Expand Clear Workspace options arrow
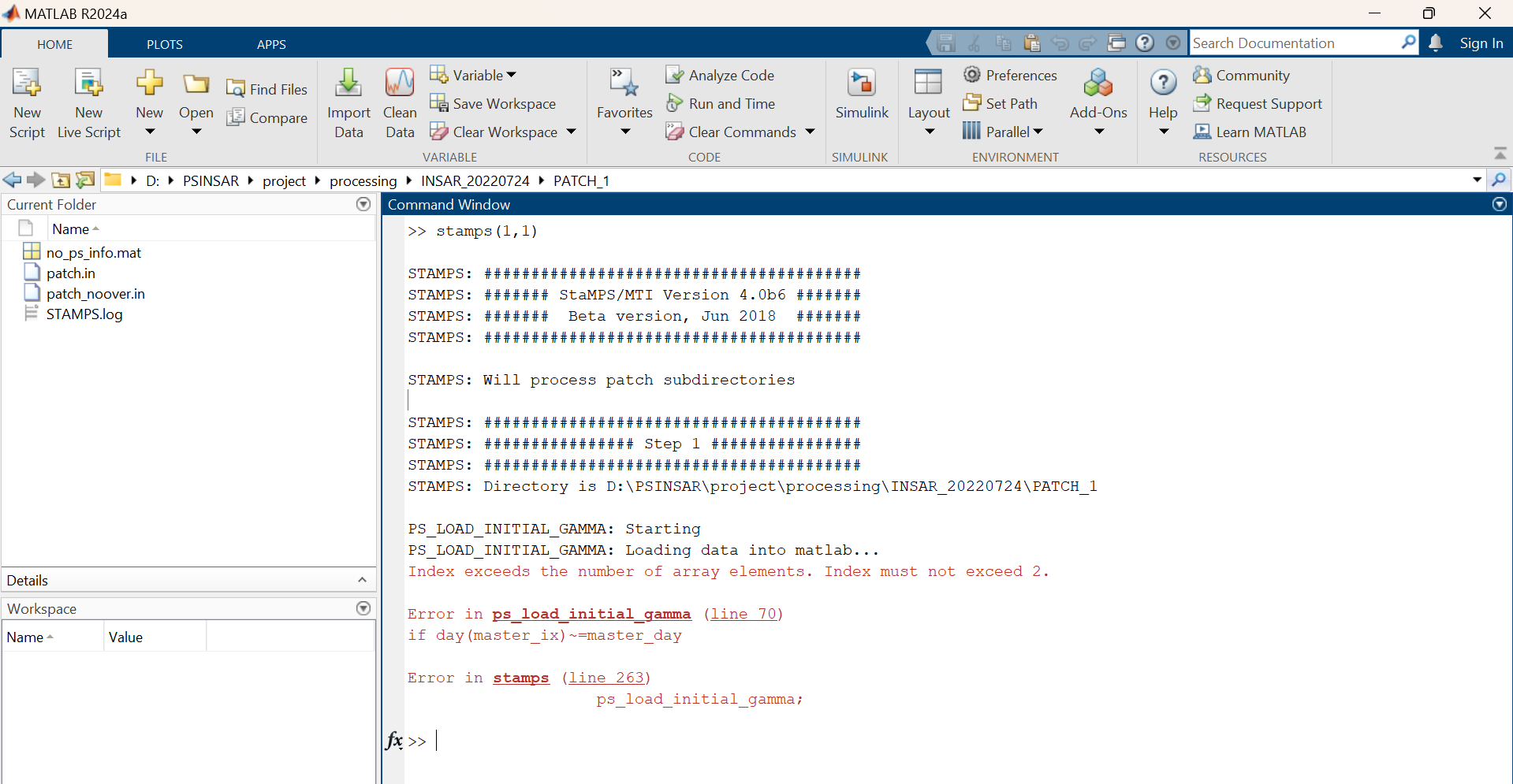Image resolution: width=1513 pixels, height=784 pixels. (x=571, y=132)
